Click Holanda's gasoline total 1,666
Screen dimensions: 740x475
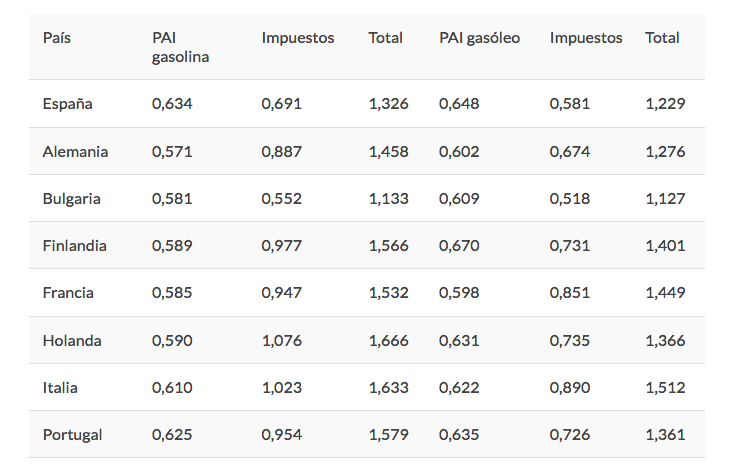pyautogui.click(x=388, y=341)
